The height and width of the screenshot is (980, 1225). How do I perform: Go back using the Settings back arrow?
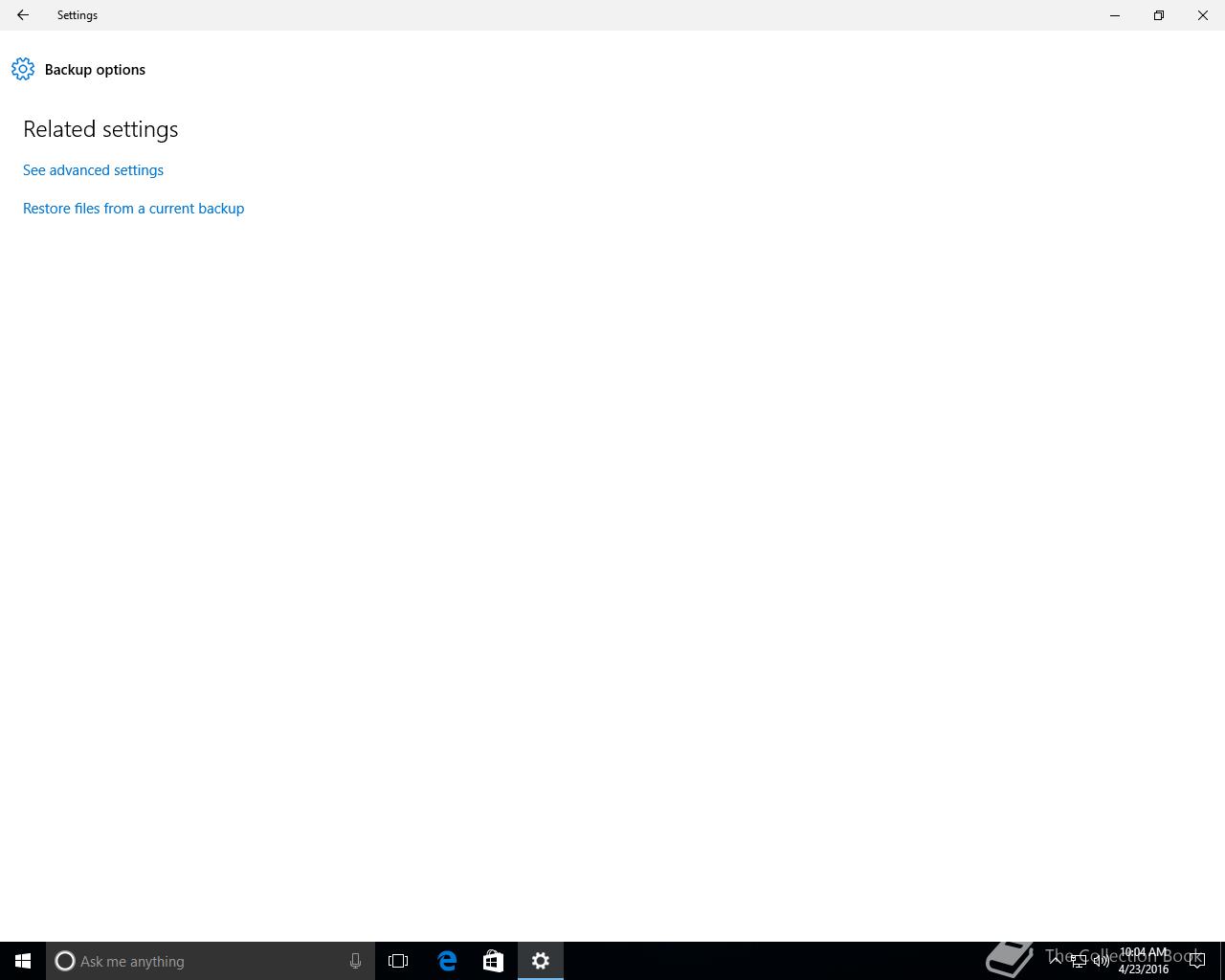[x=23, y=15]
